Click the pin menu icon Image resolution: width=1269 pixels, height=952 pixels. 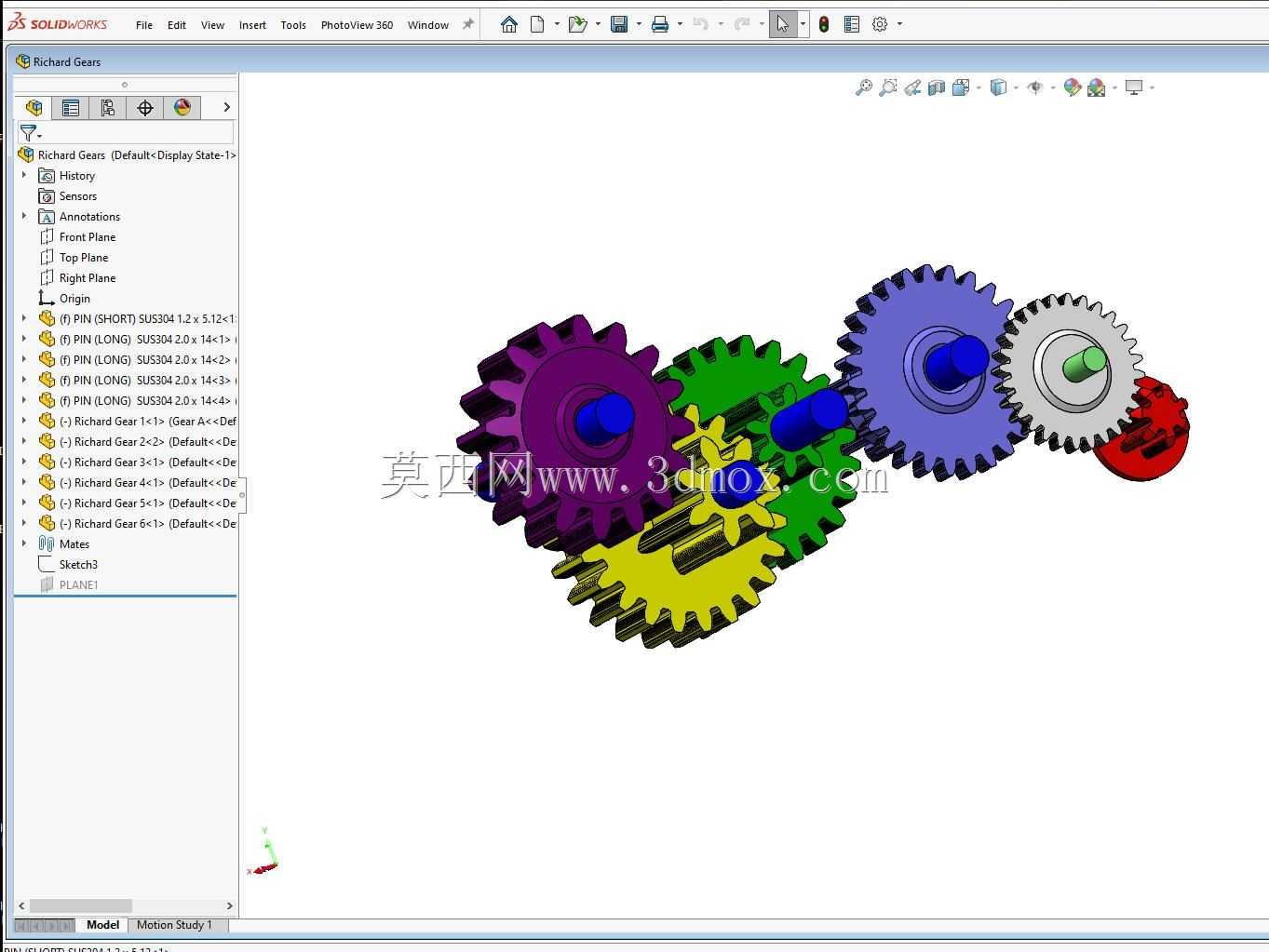(x=468, y=24)
